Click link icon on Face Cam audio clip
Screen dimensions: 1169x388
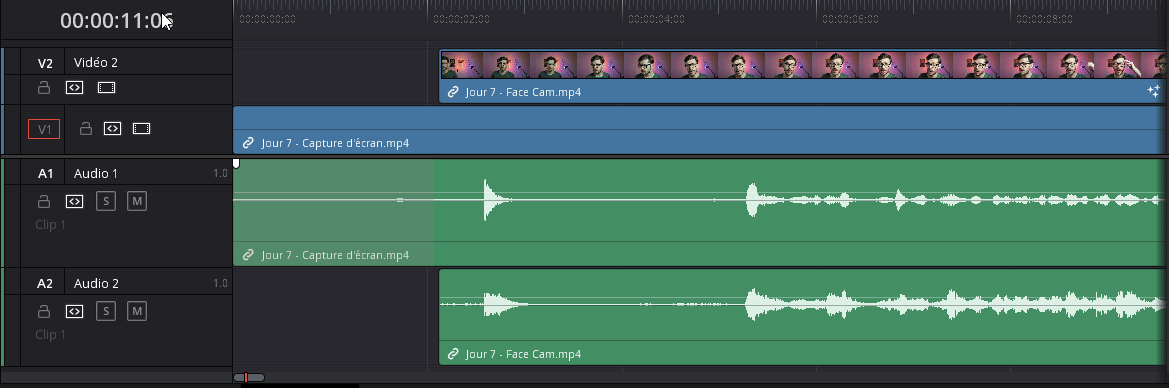[x=453, y=354]
